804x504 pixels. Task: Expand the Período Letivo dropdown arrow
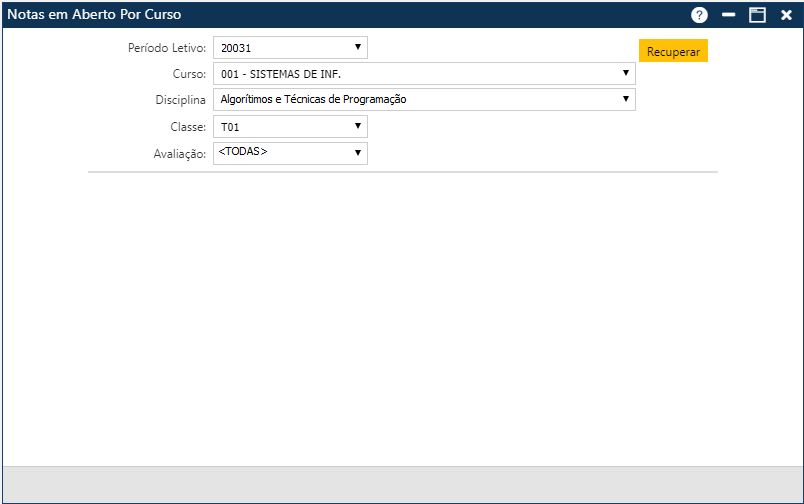[x=358, y=47]
